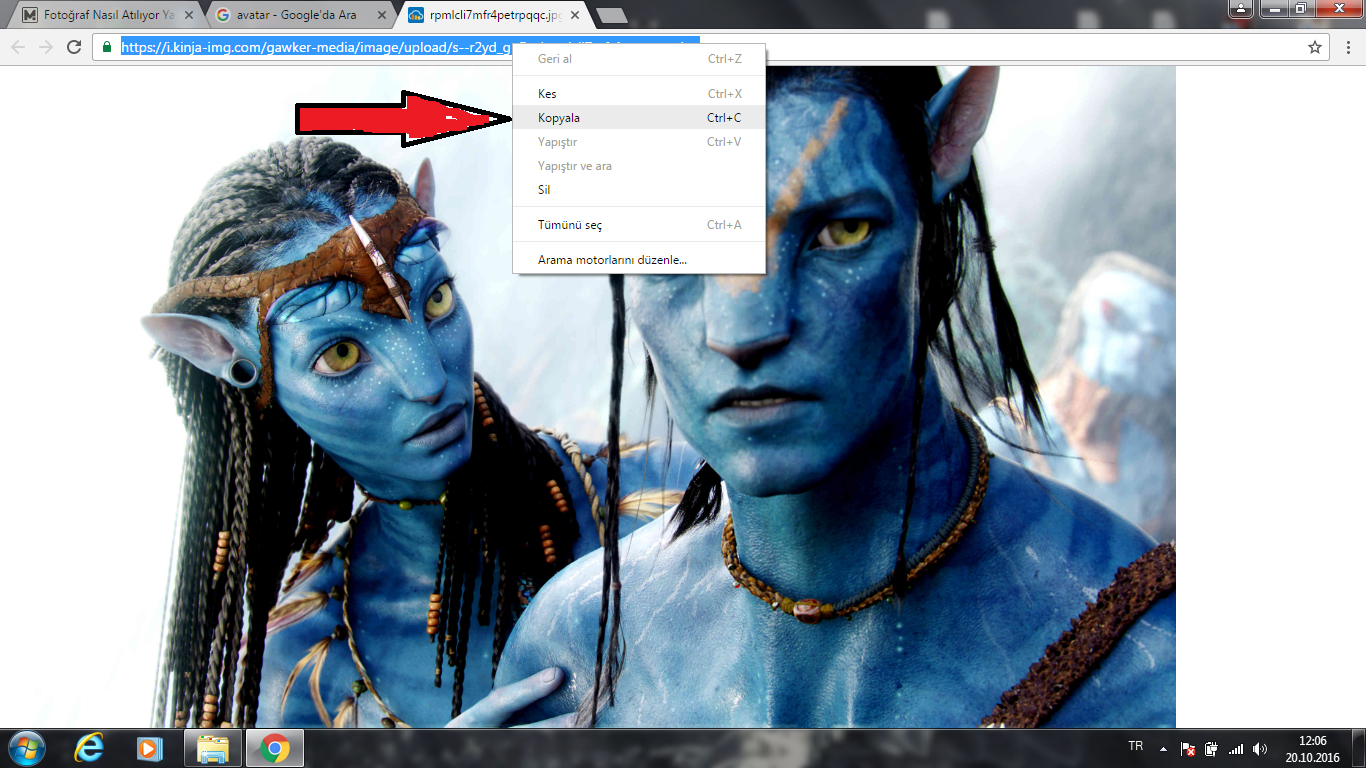The width and height of the screenshot is (1366, 768).
Task: Open the TR input language indicator
Action: click(1136, 747)
